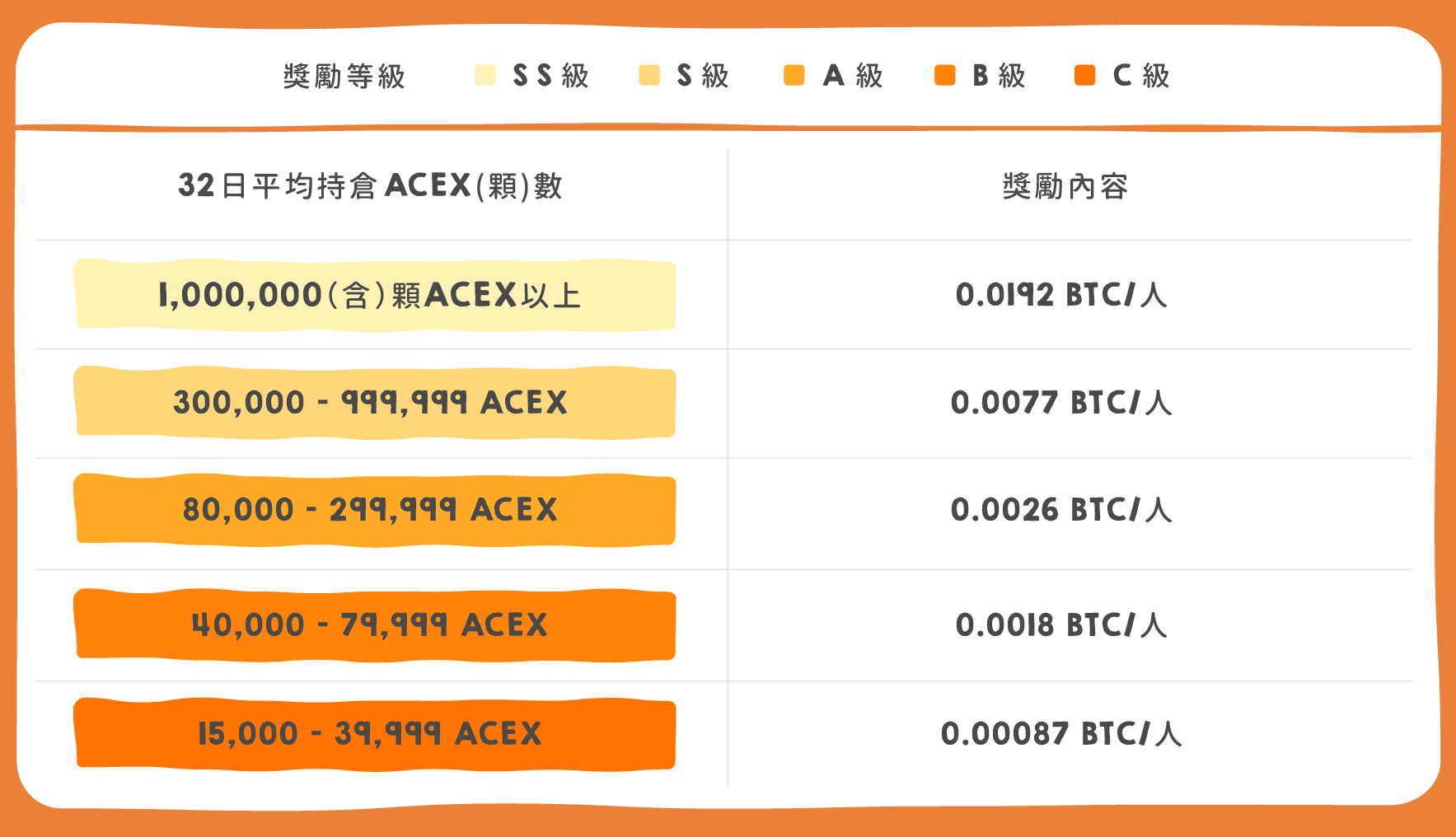Click the 300,000 - 999,999 ACEX tier bar
This screenshot has width=1456, height=837.
coord(375,403)
